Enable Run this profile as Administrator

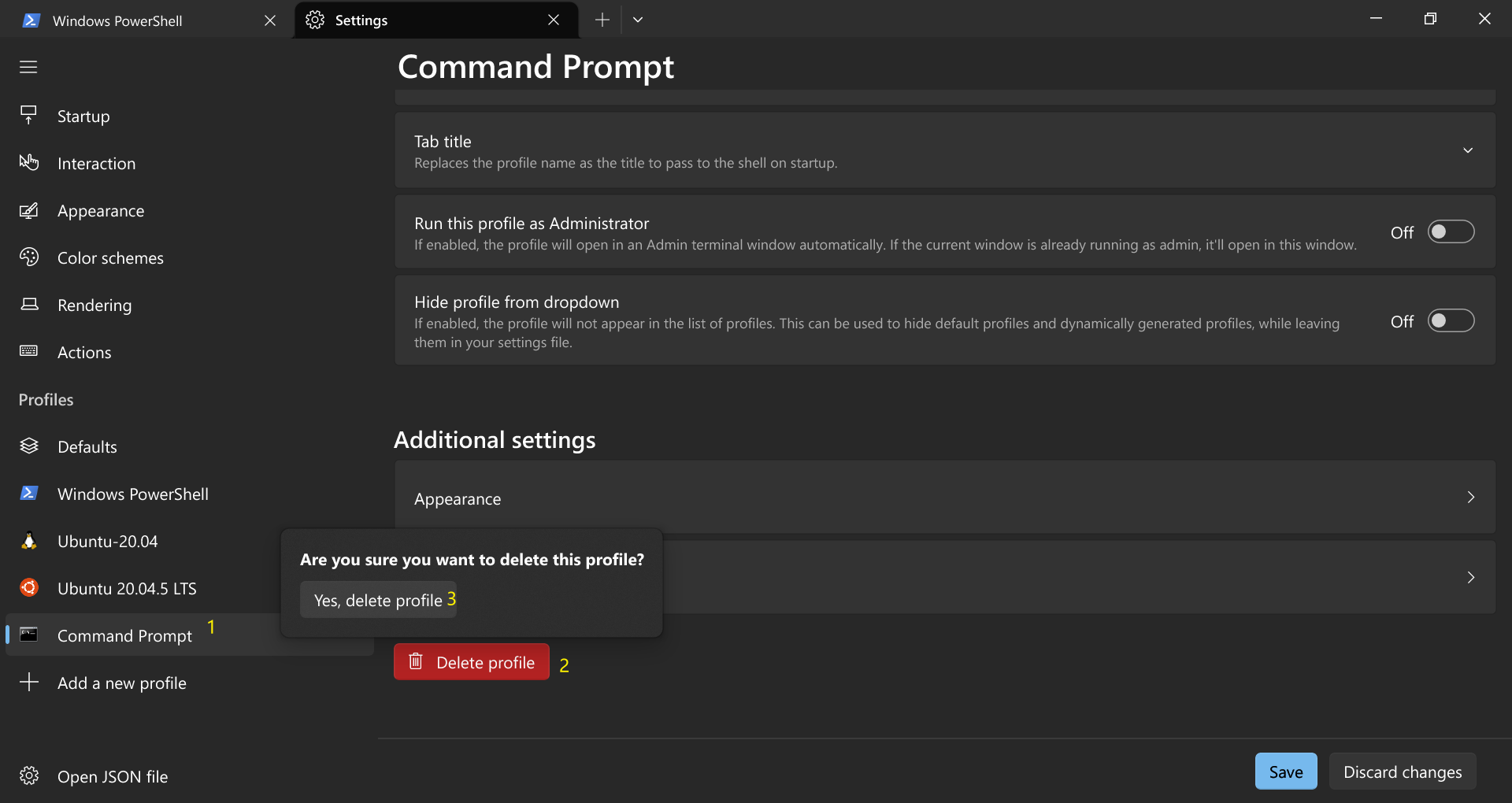1450,231
